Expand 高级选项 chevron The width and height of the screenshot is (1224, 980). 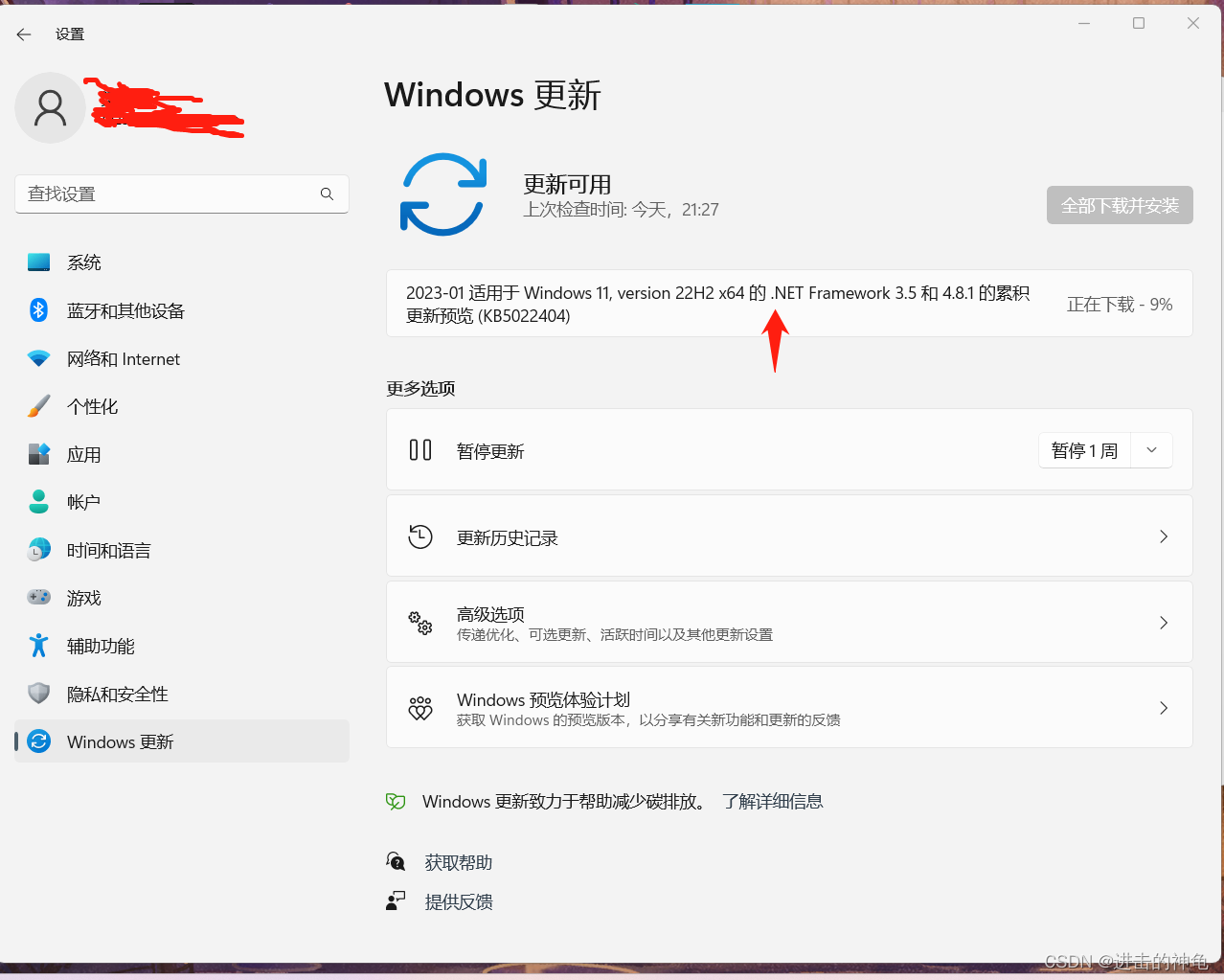(1164, 623)
